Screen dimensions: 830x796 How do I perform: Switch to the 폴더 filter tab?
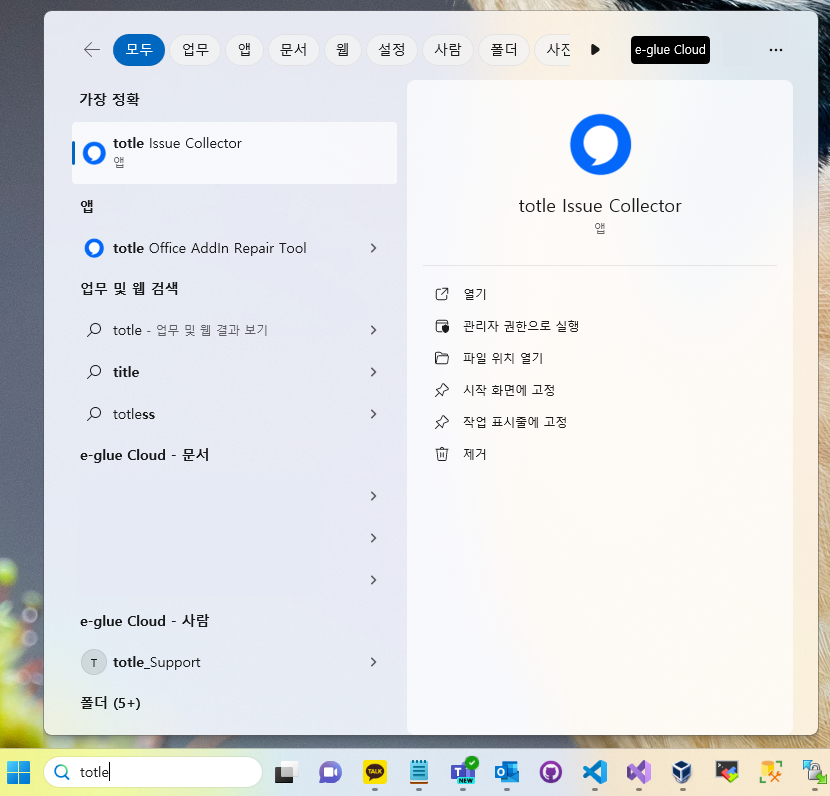coord(504,50)
